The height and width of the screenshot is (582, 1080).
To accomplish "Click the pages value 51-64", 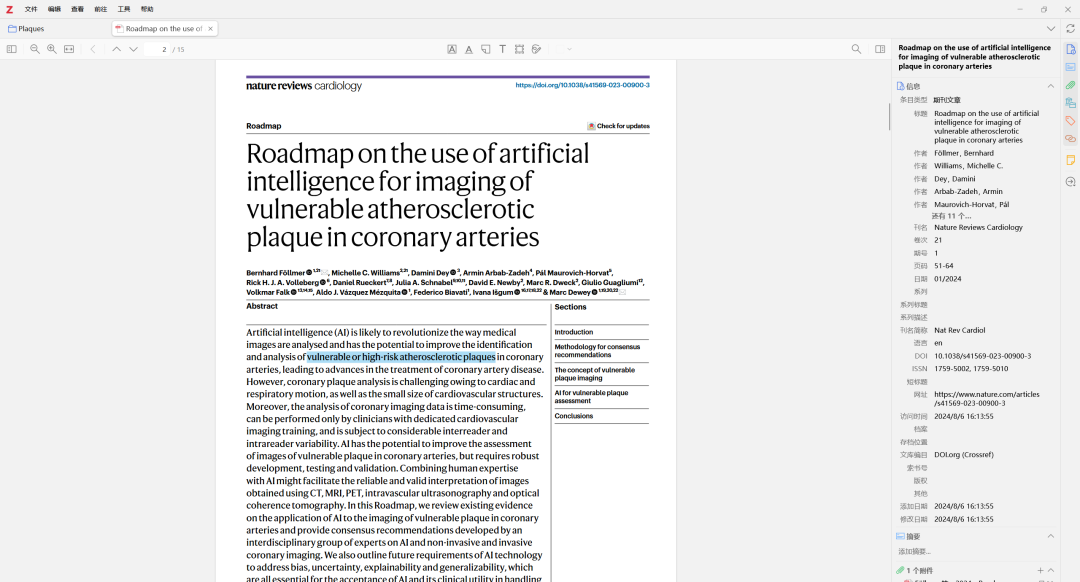I will tap(944, 266).
